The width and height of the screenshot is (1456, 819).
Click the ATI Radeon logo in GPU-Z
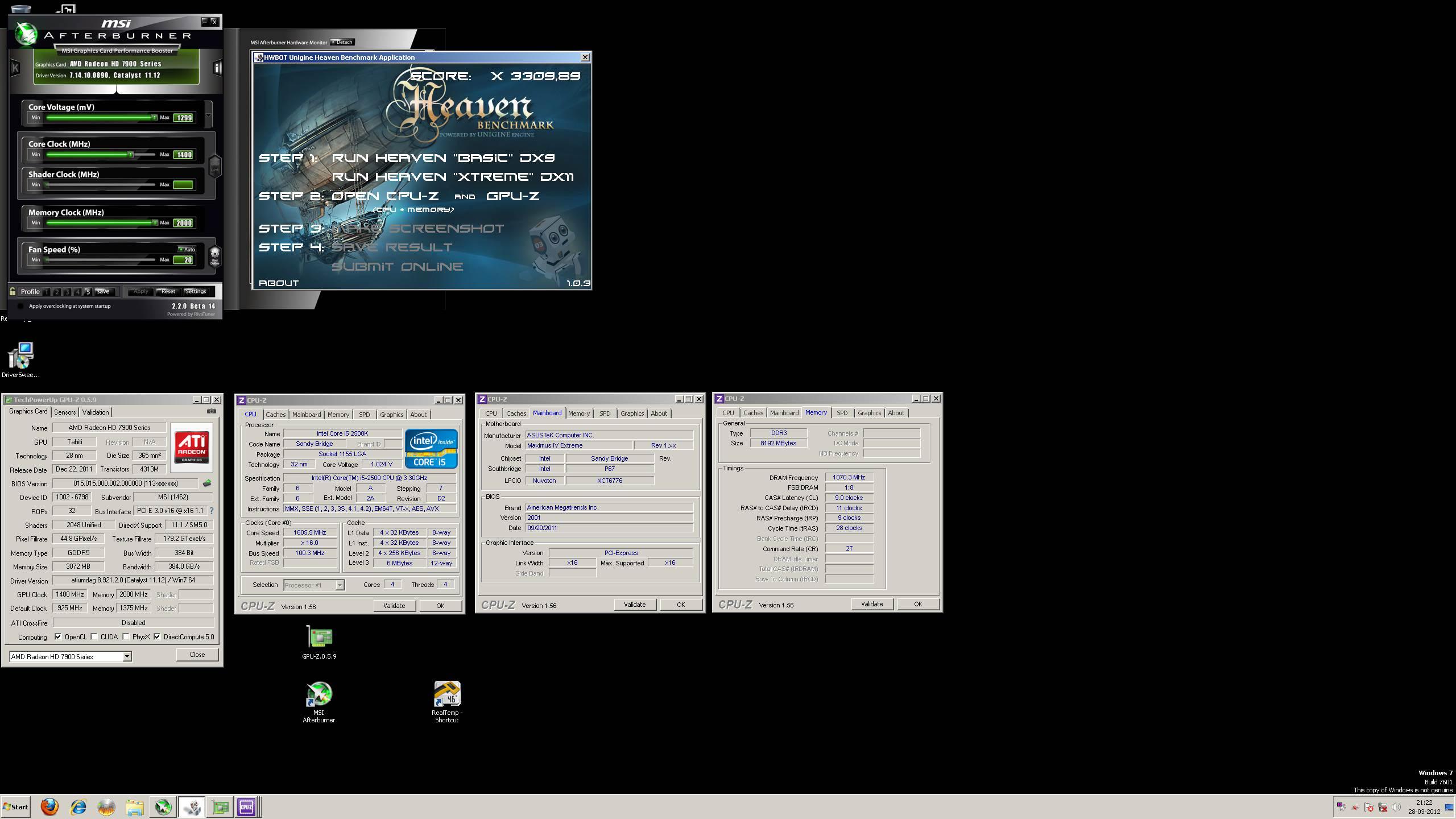click(192, 447)
